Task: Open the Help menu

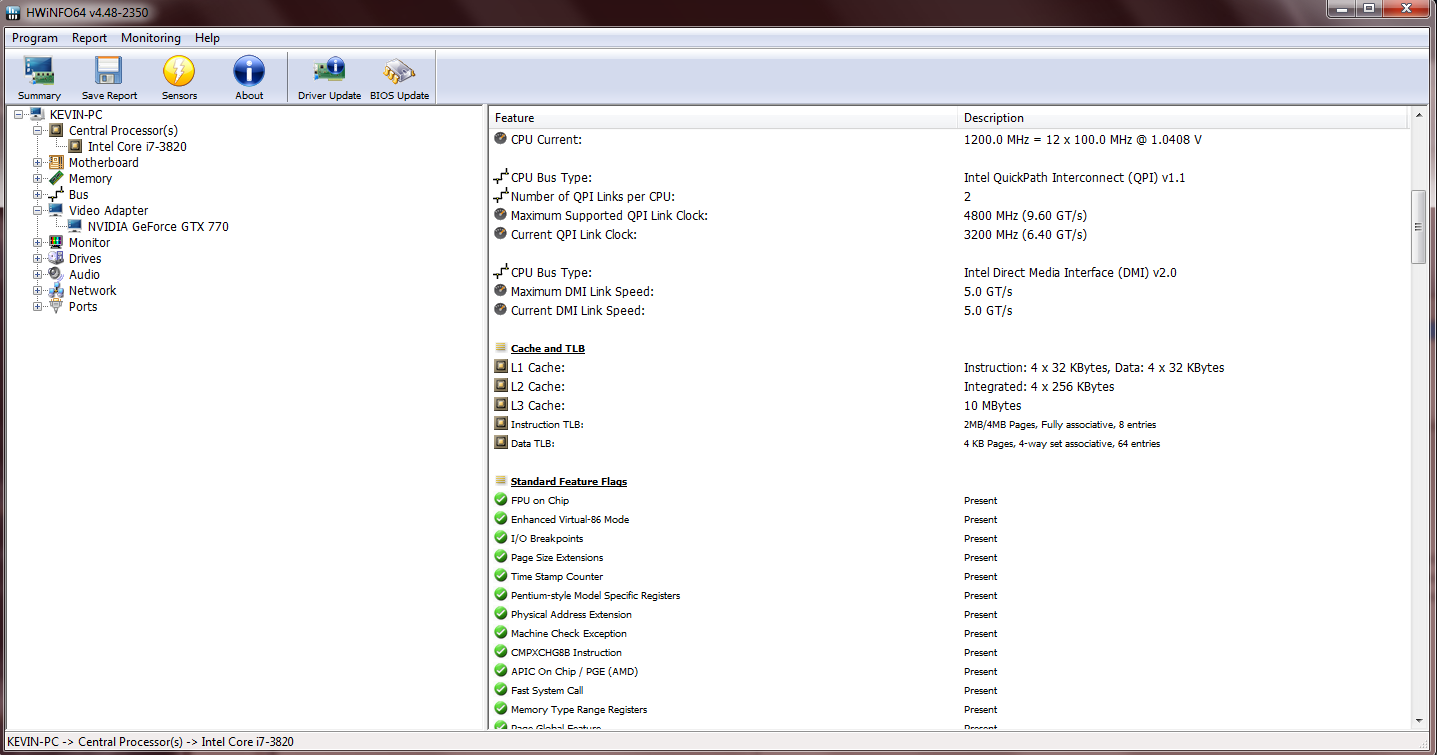Action: point(207,38)
